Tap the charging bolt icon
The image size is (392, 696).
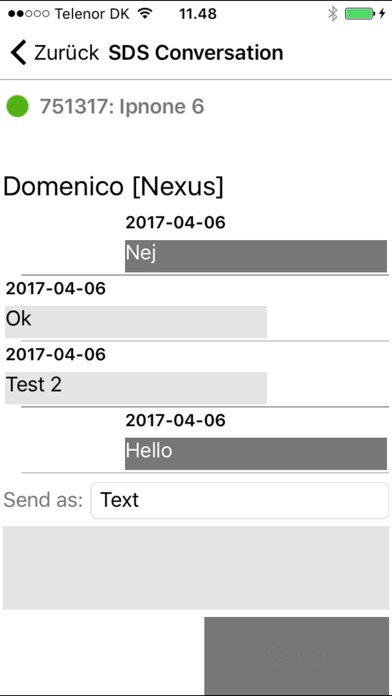(x=382, y=14)
